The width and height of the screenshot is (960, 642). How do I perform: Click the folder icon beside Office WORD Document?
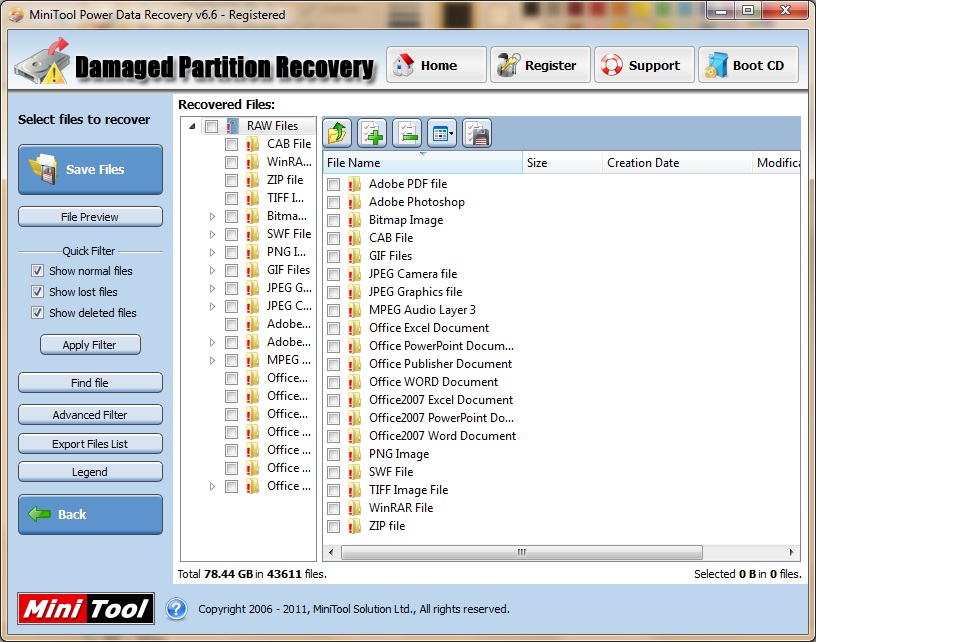354,382
